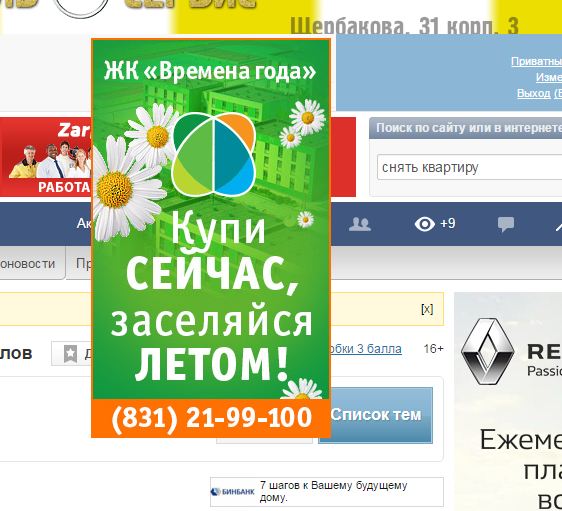Click the Binbank logo
The width and height of the screenshot is (562, 511).
tap(233, 492)
